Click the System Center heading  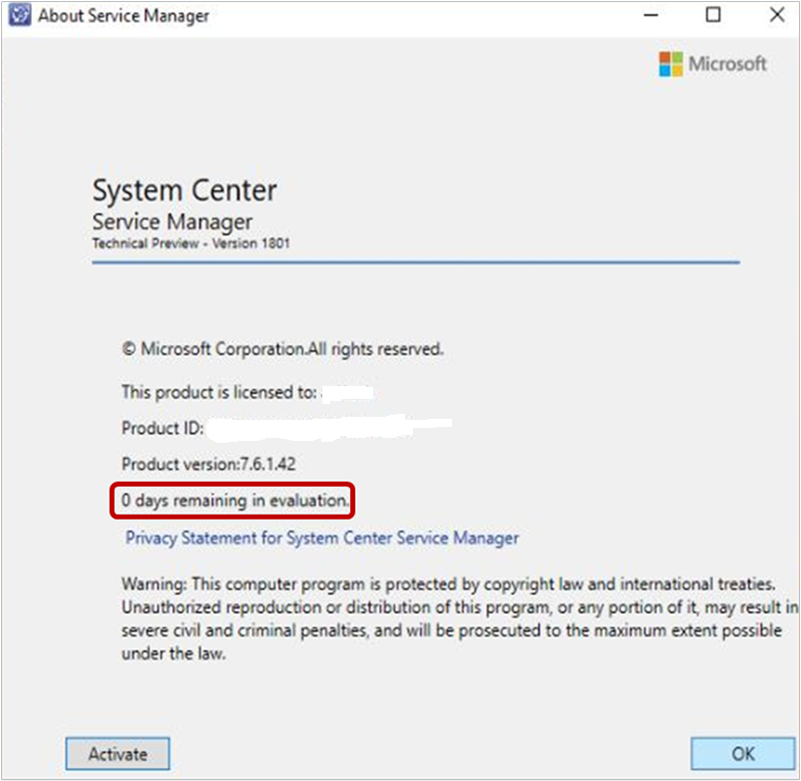tap(184, 190)
